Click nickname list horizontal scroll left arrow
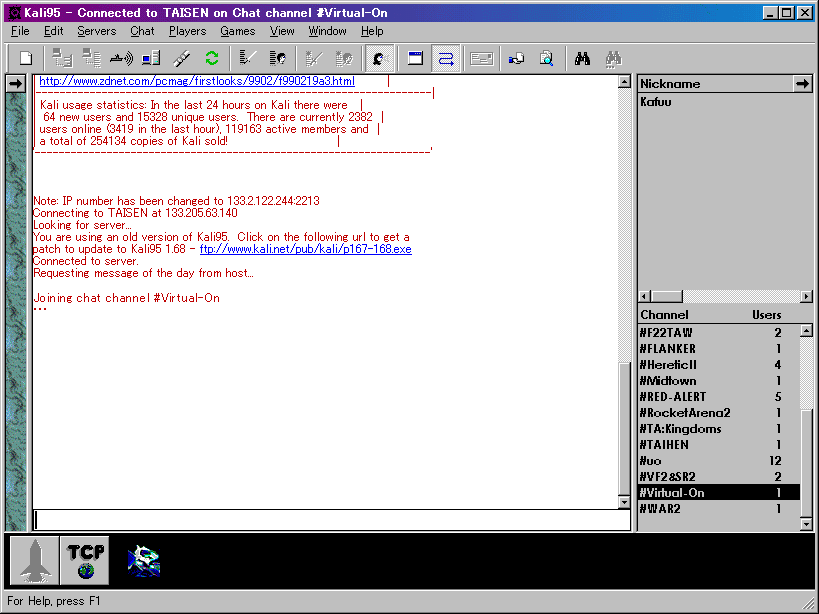The height and width of the screenshot is (614, 819). [645, 297]
